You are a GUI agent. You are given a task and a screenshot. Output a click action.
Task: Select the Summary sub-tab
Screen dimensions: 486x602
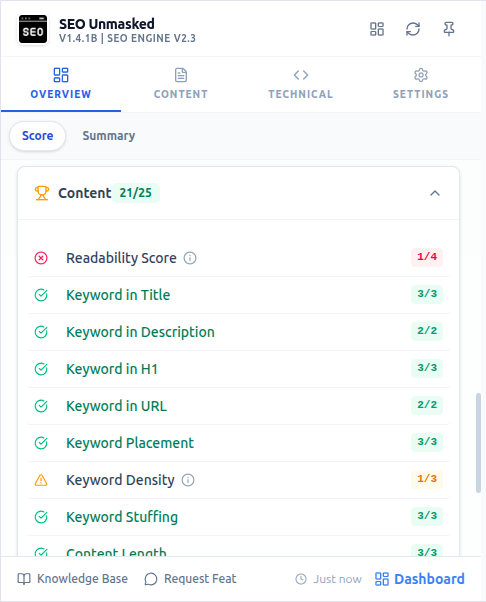[109, 136]
